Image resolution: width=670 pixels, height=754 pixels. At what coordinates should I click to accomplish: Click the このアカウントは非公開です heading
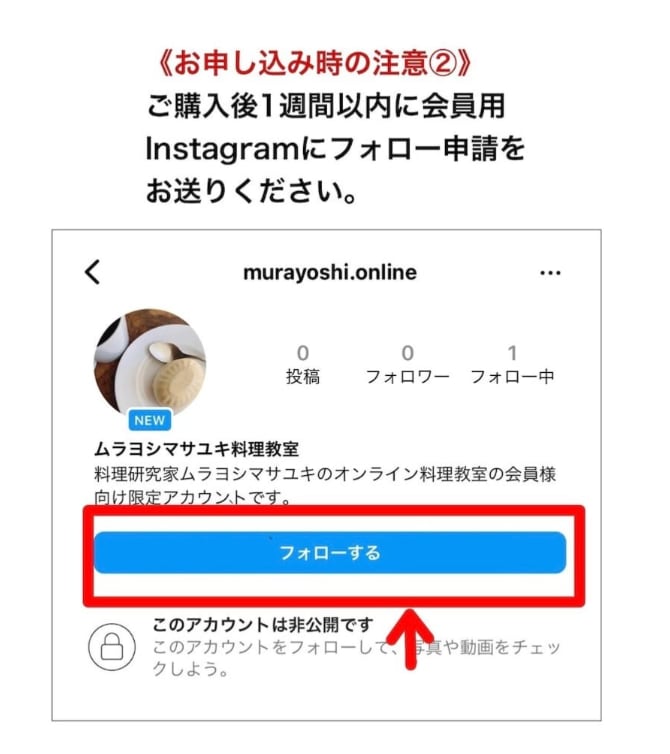[263, 625]
